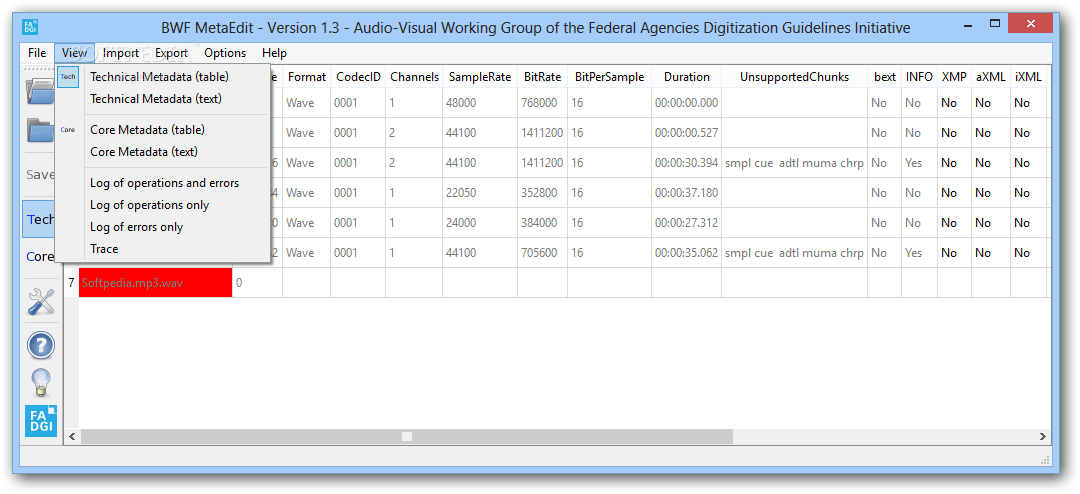
Task: Click the Tech icon in View menu
Action: (x=68, y=77)
